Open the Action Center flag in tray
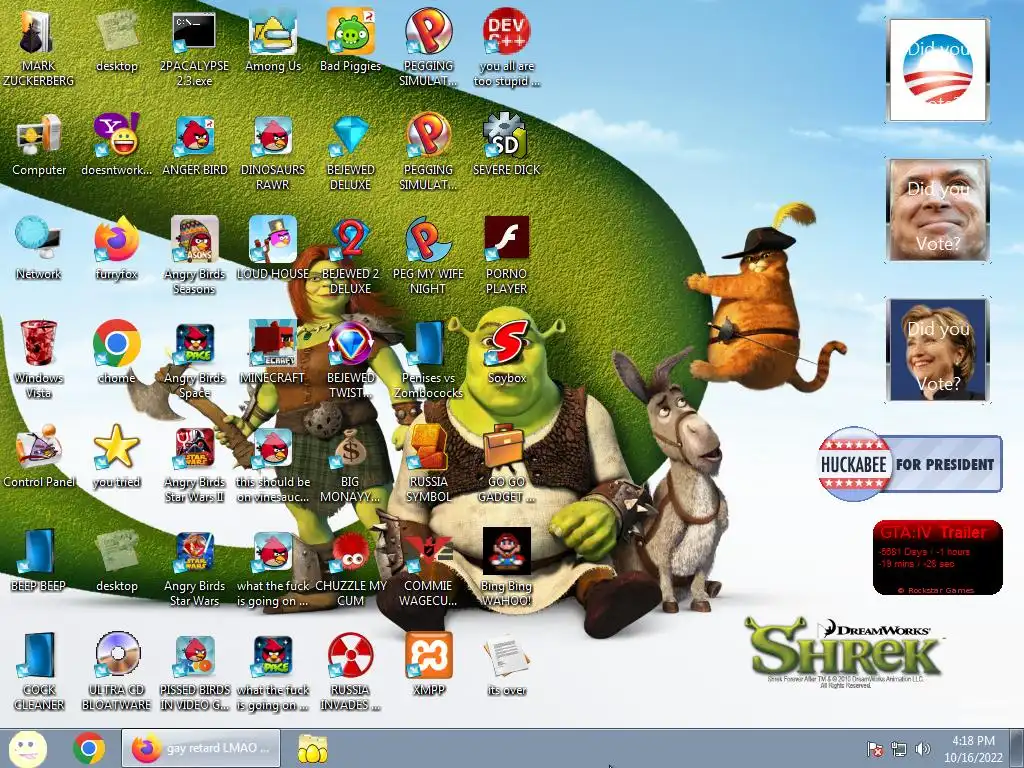 coord(875,749)
